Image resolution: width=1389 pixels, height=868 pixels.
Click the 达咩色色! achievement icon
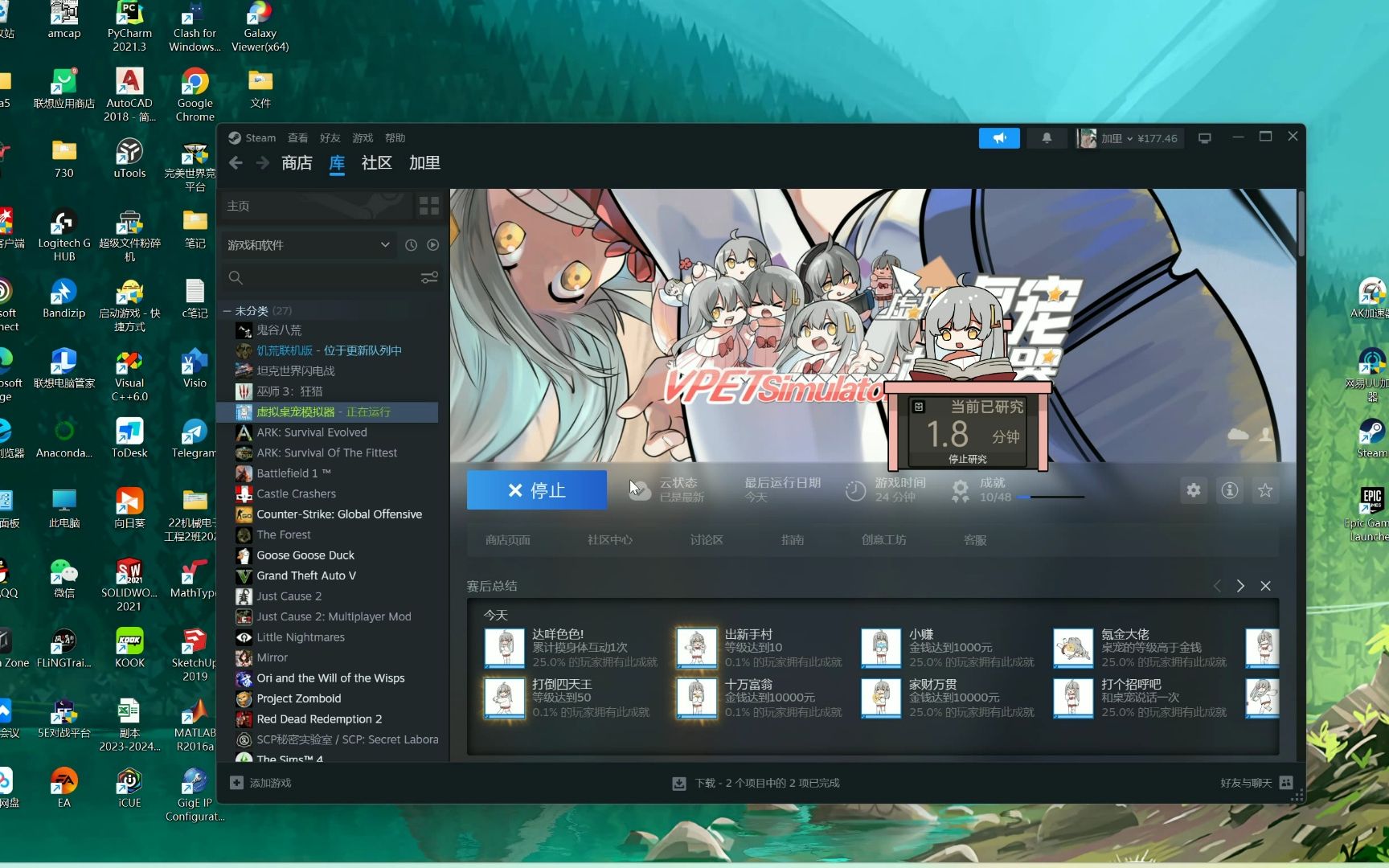505,648
